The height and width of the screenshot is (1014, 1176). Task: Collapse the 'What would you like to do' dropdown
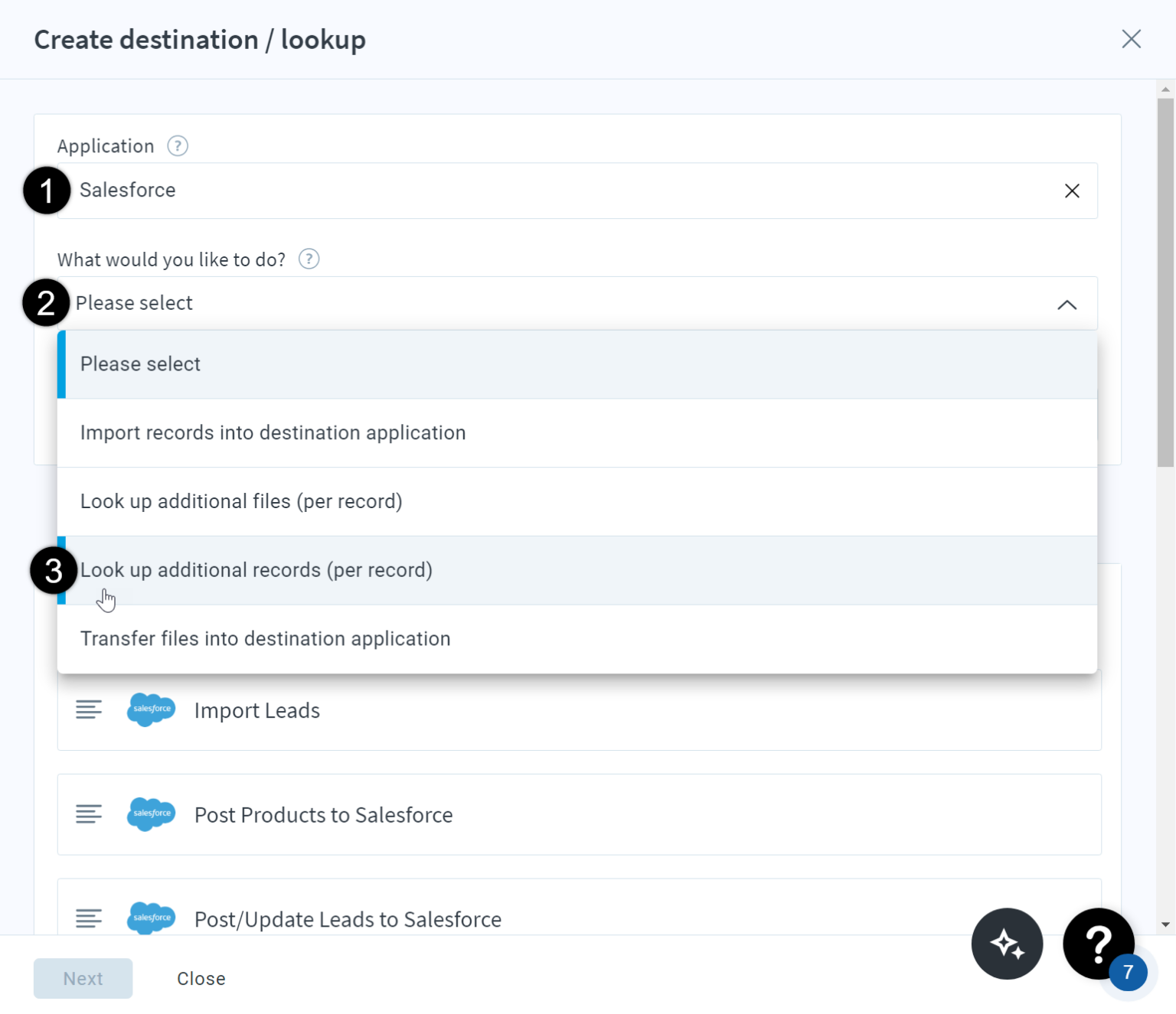click(x=1067, y=305)
